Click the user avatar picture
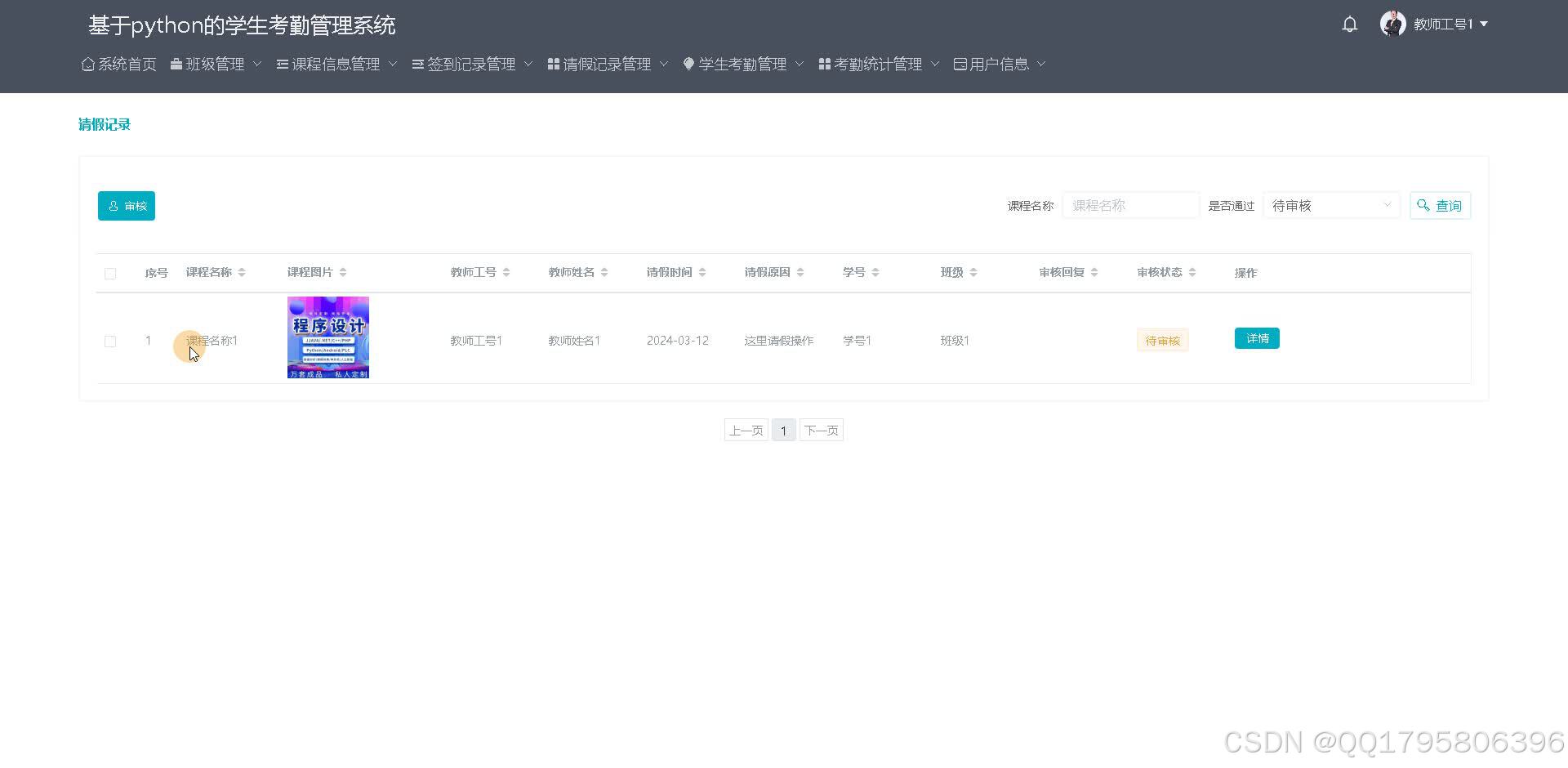Viewport: 1568px width, 768px height. [1392, 24]
